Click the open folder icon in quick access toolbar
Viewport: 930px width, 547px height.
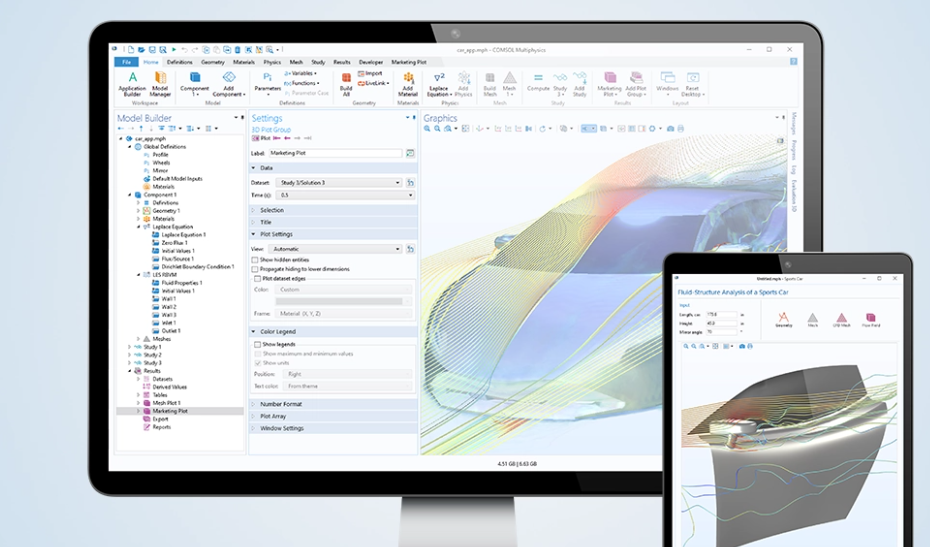click(x=141, y=50)
